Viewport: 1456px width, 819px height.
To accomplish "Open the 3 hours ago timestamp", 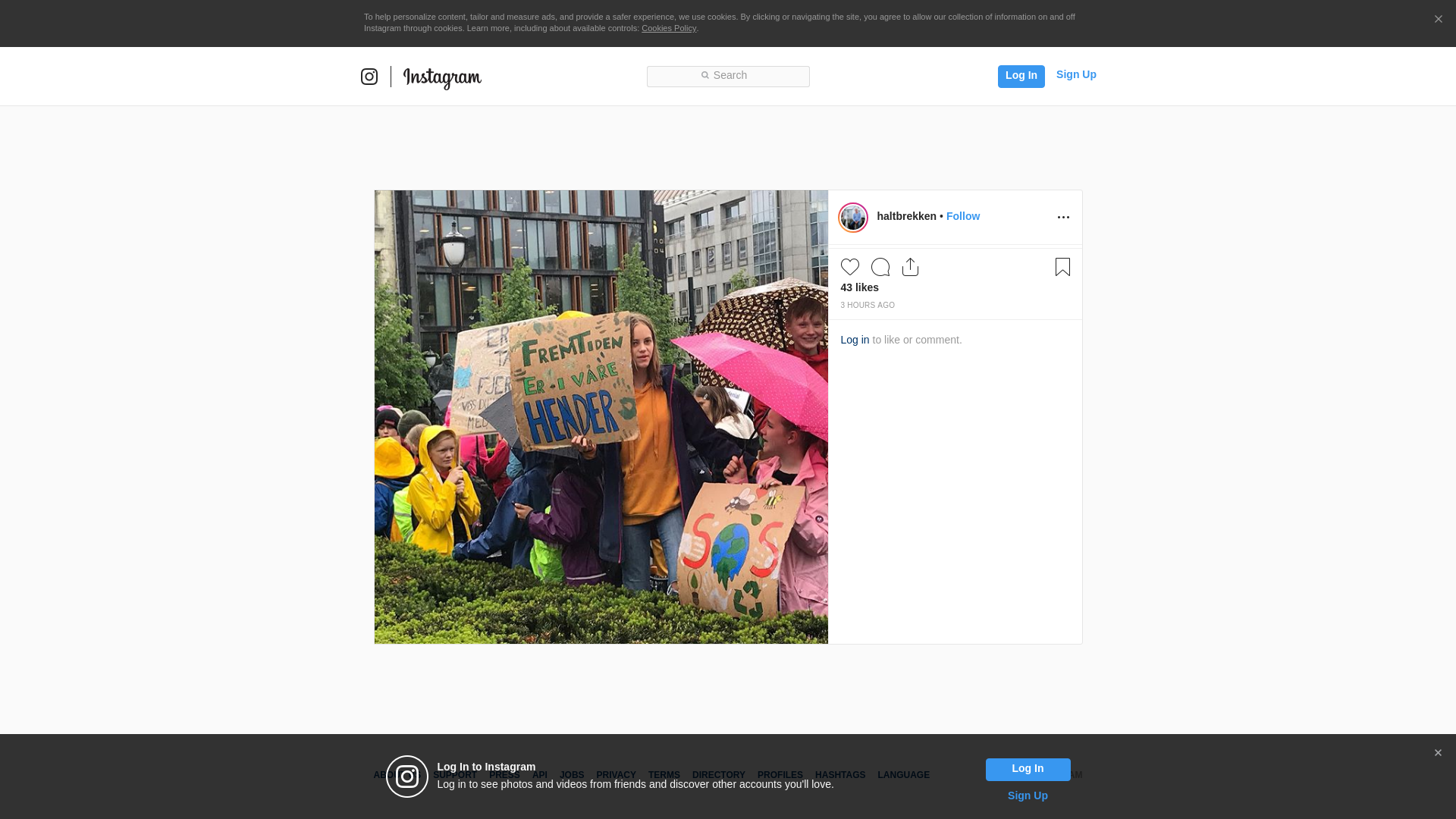I will [x=868, y=306].
